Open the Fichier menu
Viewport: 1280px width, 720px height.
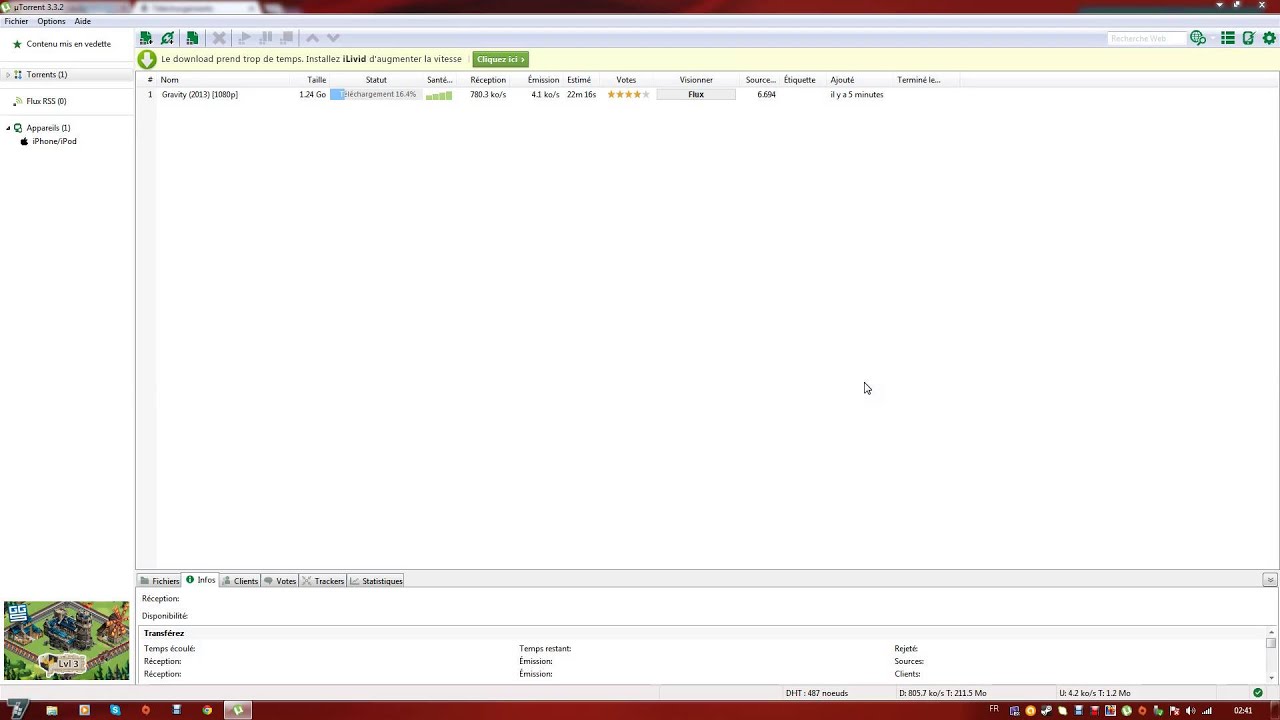tap(16, 21)
